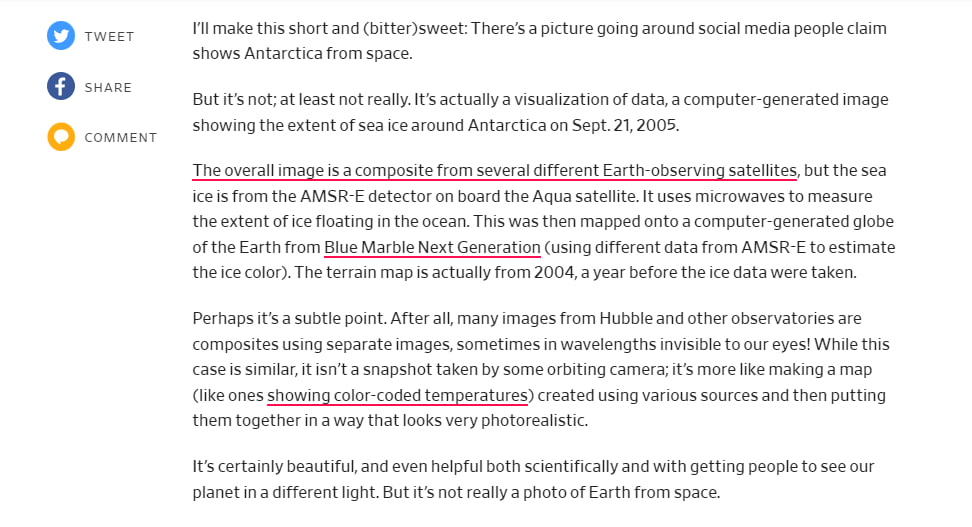Click the final paragraph "It's certainly beautiful"
Image resolution: width=972 pixels, height=527 pixels.
(x=534, y=479)
